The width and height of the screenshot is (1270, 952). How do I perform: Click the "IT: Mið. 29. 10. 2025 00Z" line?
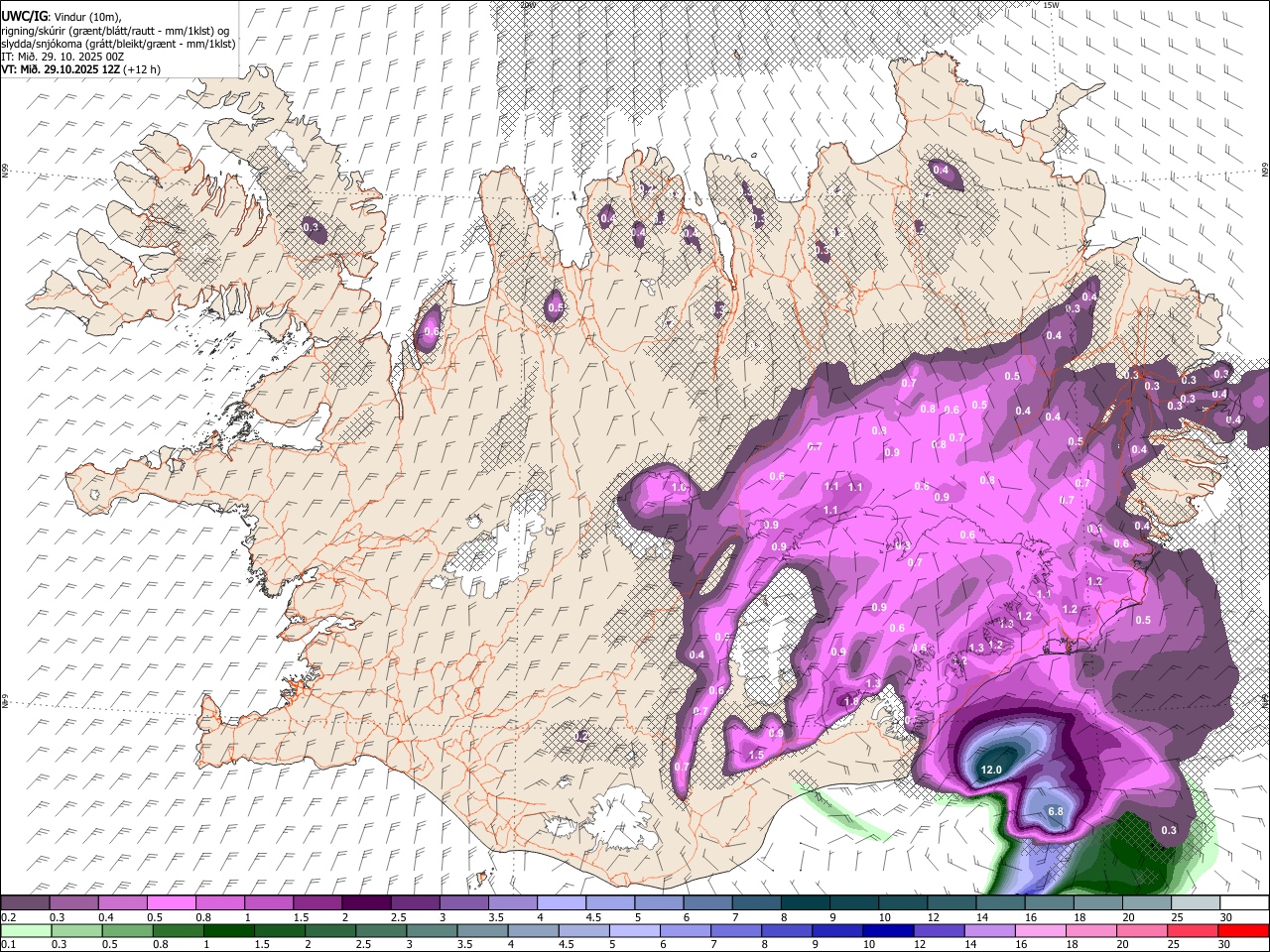(x=63, y=57)
